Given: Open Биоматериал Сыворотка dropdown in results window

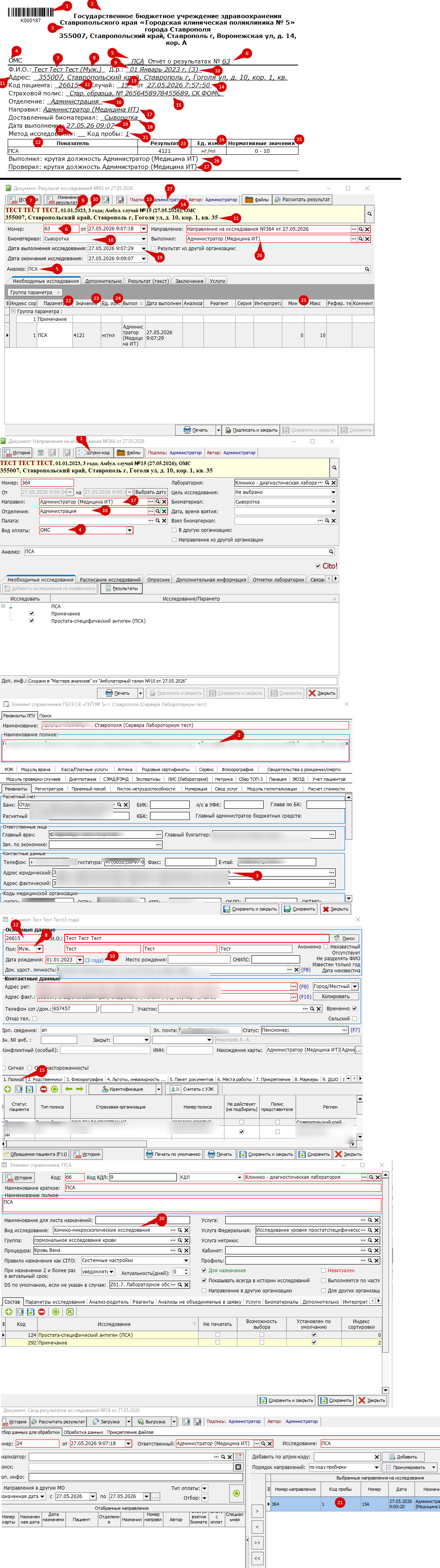Looking at the screenshot, I should (x=144, y=239).
